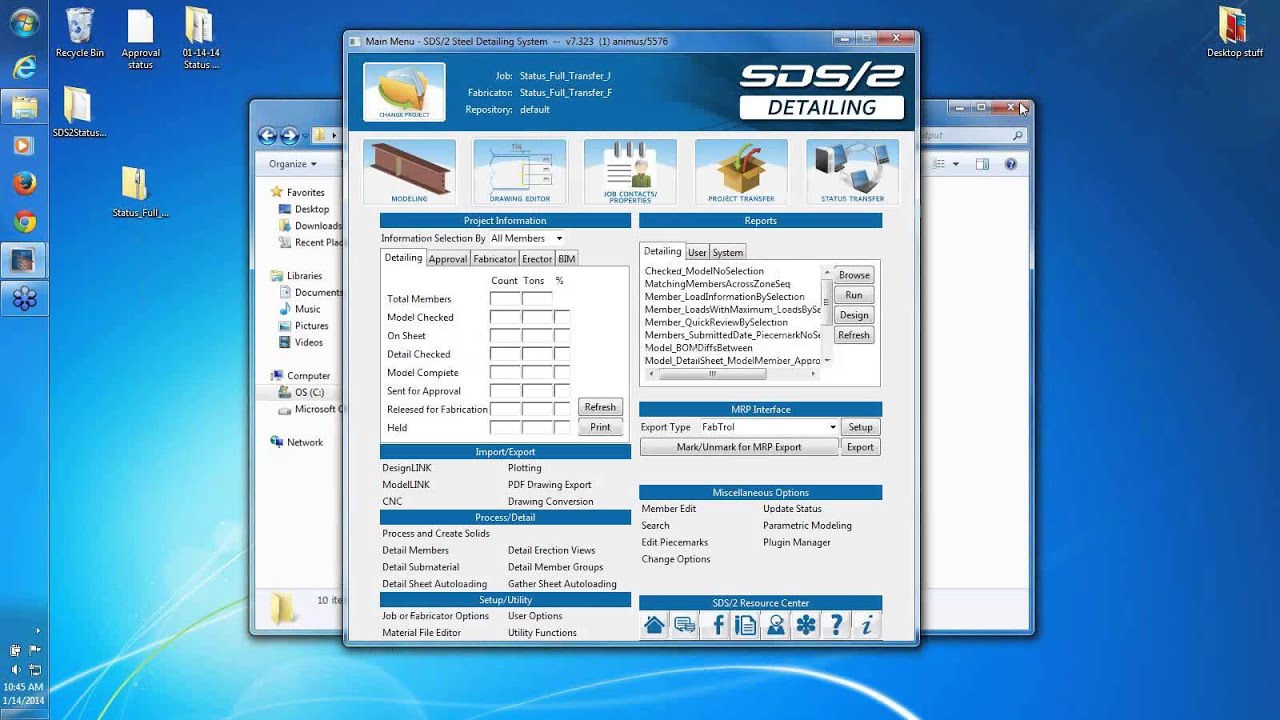
Task: Open the Change Project icon
Action: [404, 92]
